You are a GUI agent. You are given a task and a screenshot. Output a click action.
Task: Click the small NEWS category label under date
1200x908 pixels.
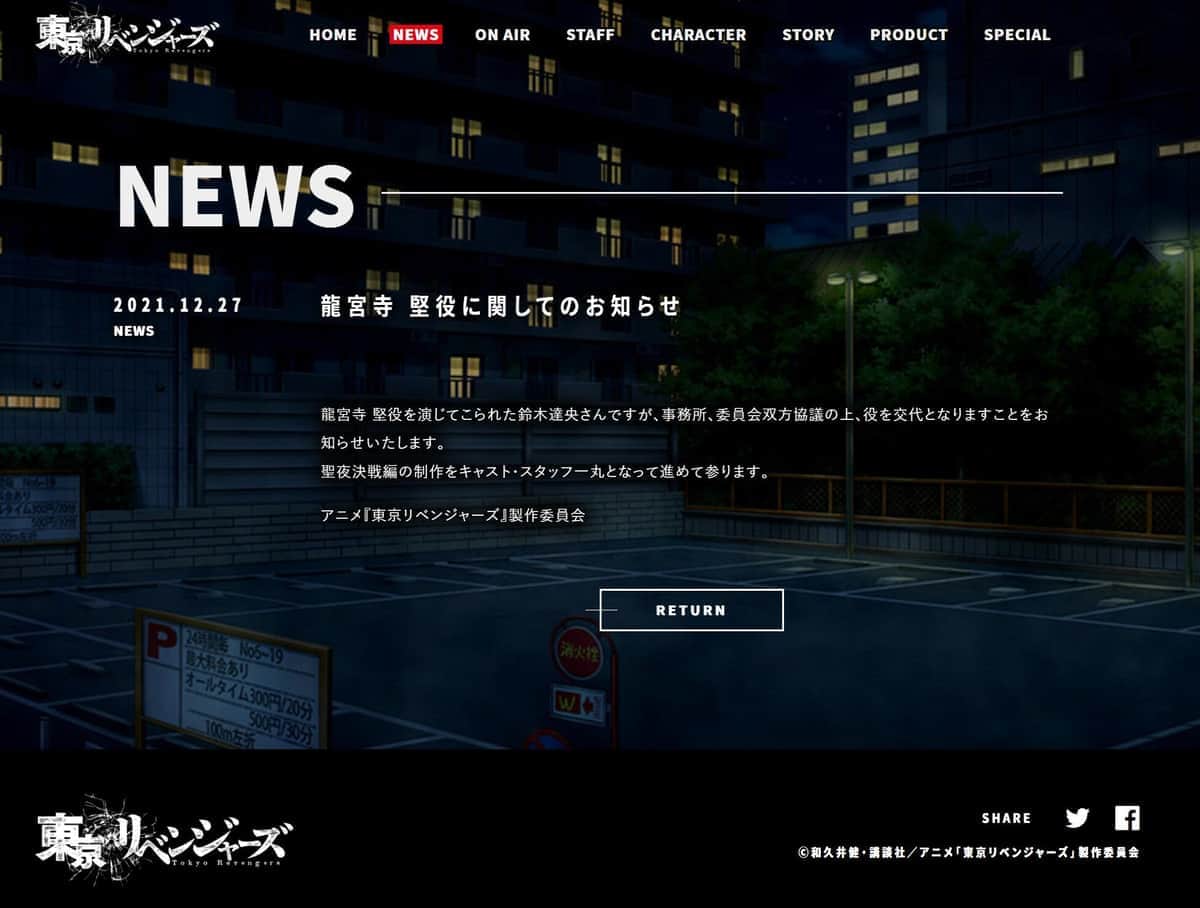pyautogui.click(x=134, y=331)
